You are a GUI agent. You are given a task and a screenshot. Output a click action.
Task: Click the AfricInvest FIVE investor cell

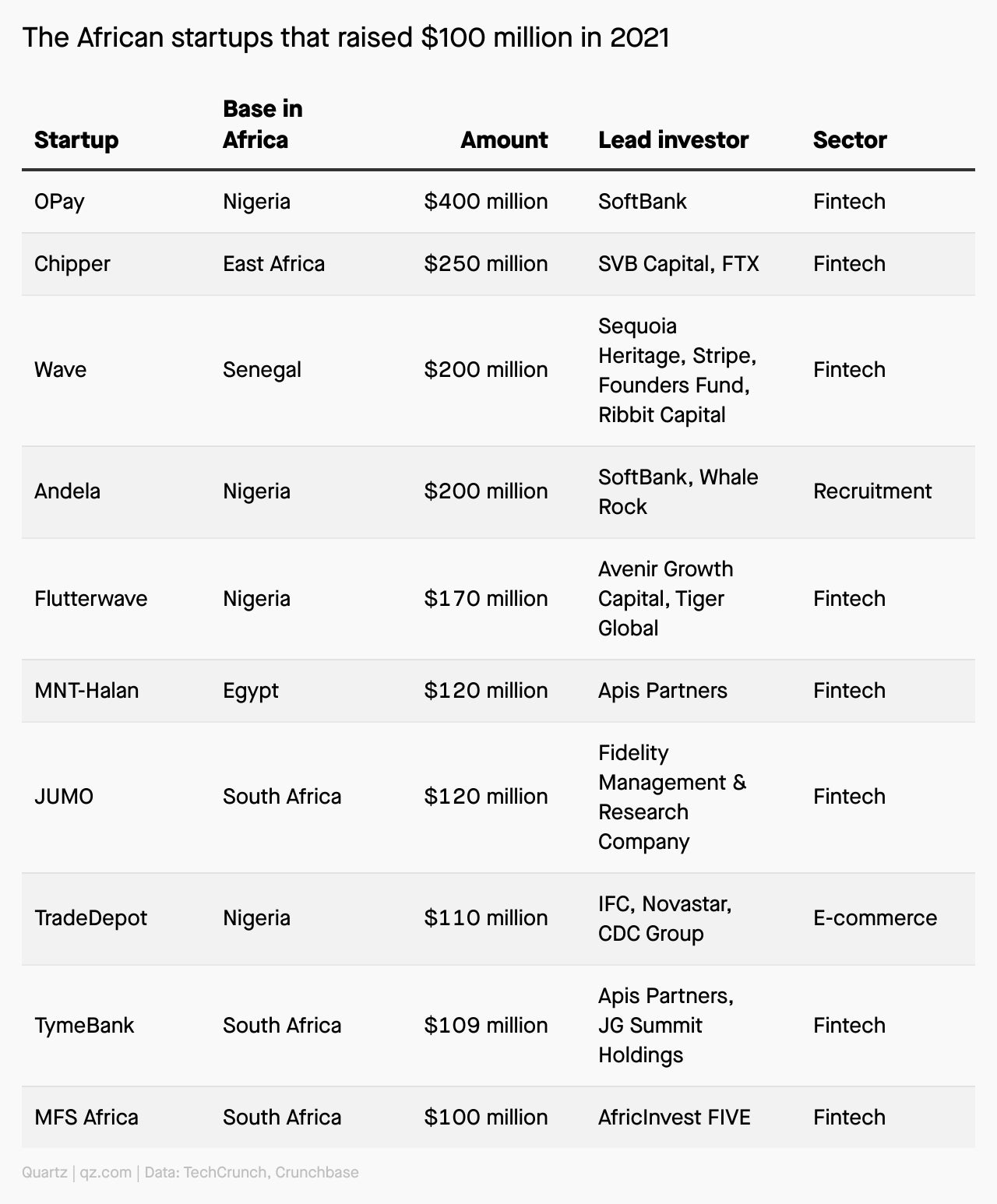pyautogui.click(x=675, y=1118)
